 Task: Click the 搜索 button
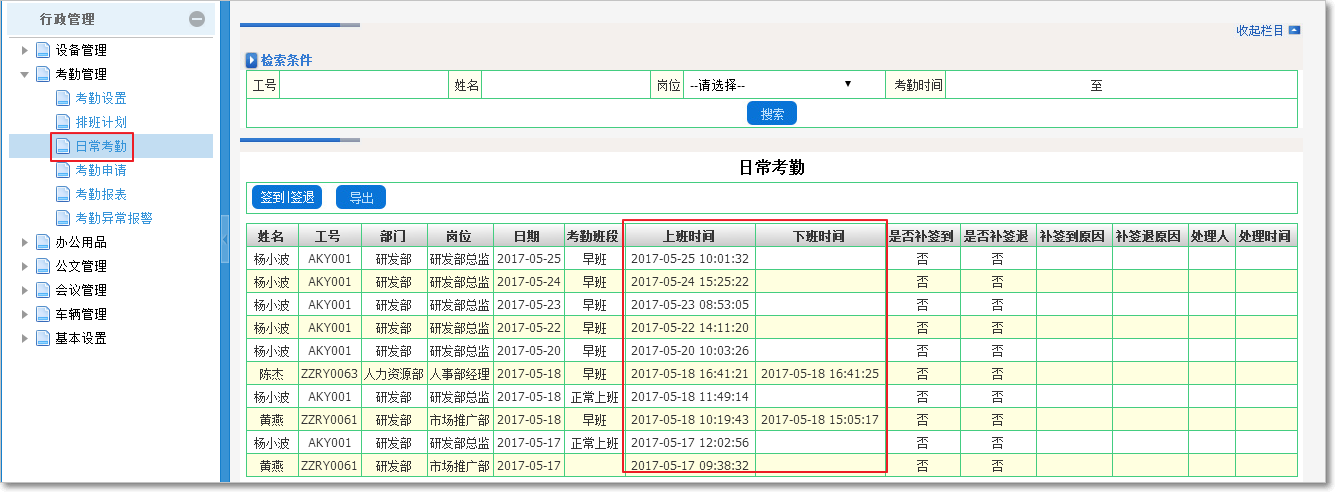771,114
